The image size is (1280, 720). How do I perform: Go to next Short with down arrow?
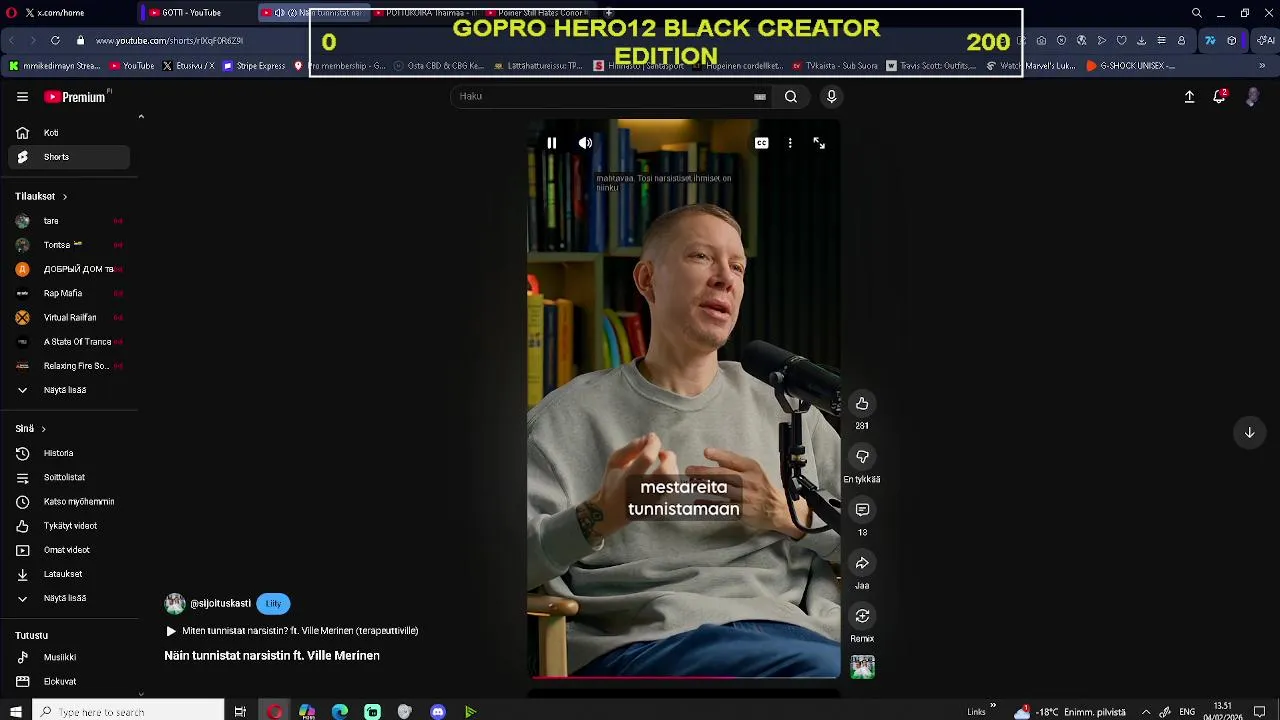1249,433
